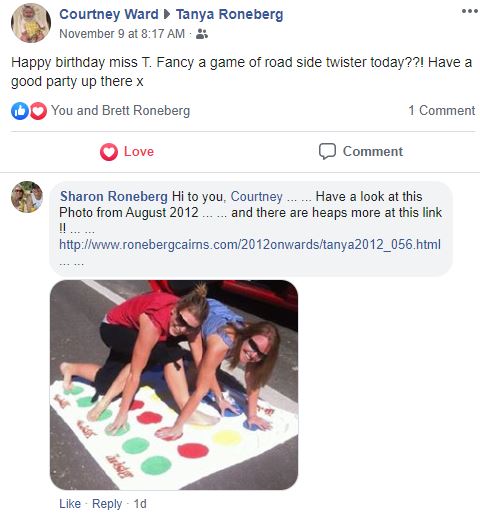This screenshot has height=519, width=480.
Task: Open the ronebergcairns.com tanya2012_056 link
Action: [250, 244]
